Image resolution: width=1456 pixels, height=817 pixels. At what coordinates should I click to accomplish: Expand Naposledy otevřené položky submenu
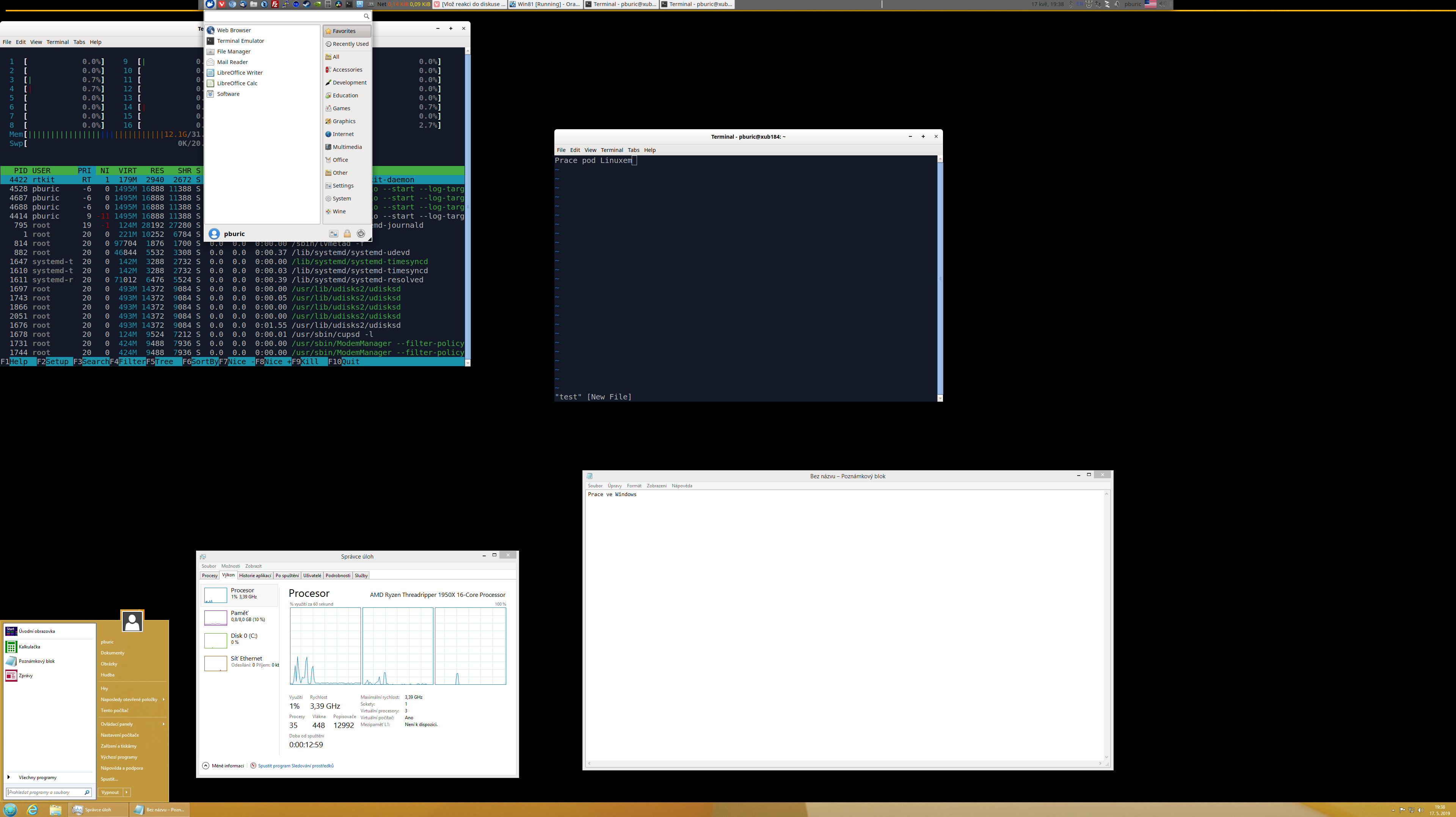(x=133, y=700)
